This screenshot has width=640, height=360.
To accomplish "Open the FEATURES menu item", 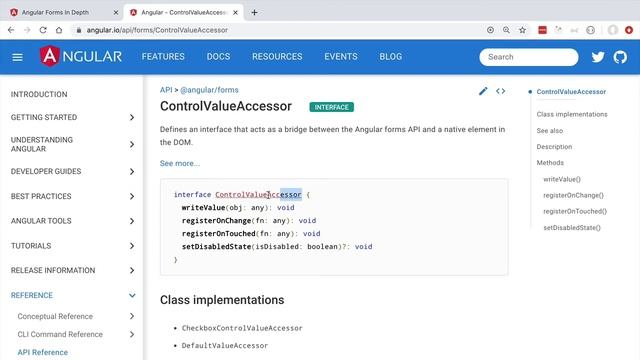I will click(163, 57).
